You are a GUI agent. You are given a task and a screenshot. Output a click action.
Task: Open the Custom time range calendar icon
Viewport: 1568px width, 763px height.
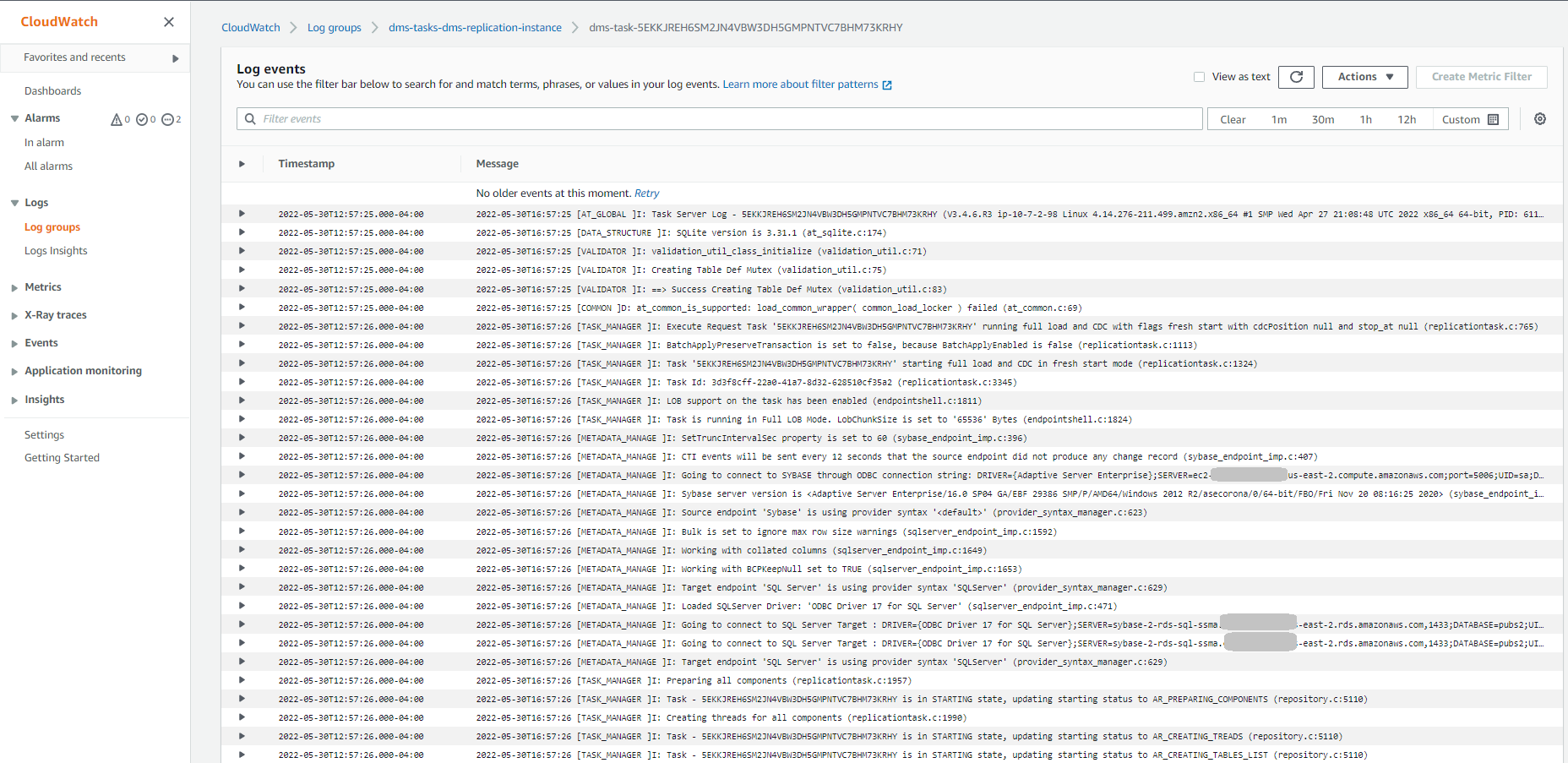click(1493, 119)
